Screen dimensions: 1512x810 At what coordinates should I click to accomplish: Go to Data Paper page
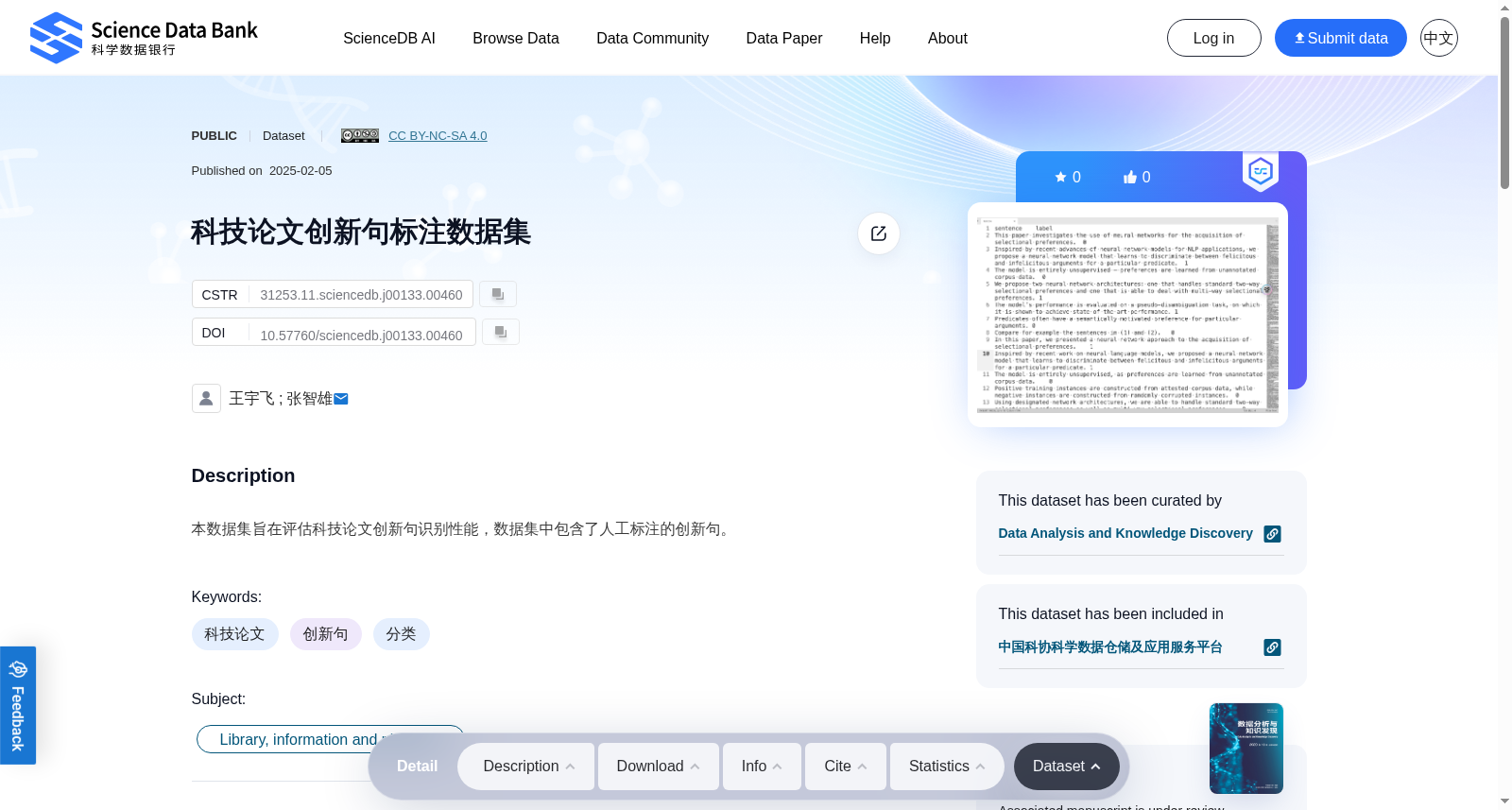[x=784, y=38]
